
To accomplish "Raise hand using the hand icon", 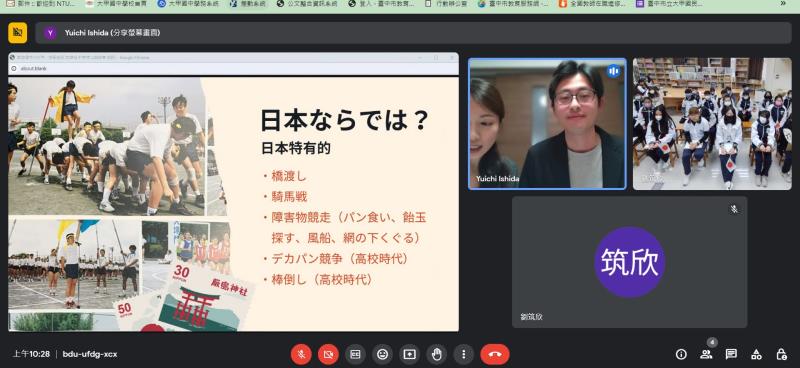I will [436, 354].
